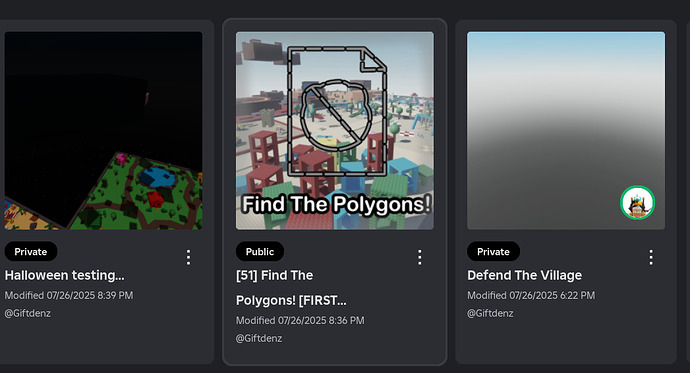Image resolution: width=690 pixels, height=373 pixels.
Task: Click Modified 07/26/2025 8:39 PM text
Action: point(69,295)
